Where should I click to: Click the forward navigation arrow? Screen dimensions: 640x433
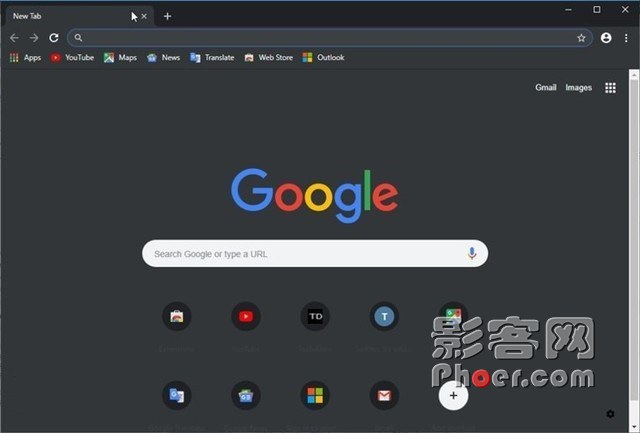34,38
